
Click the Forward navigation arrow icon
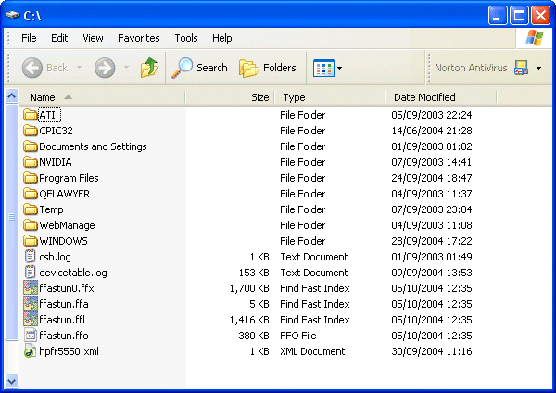point(105,67)
